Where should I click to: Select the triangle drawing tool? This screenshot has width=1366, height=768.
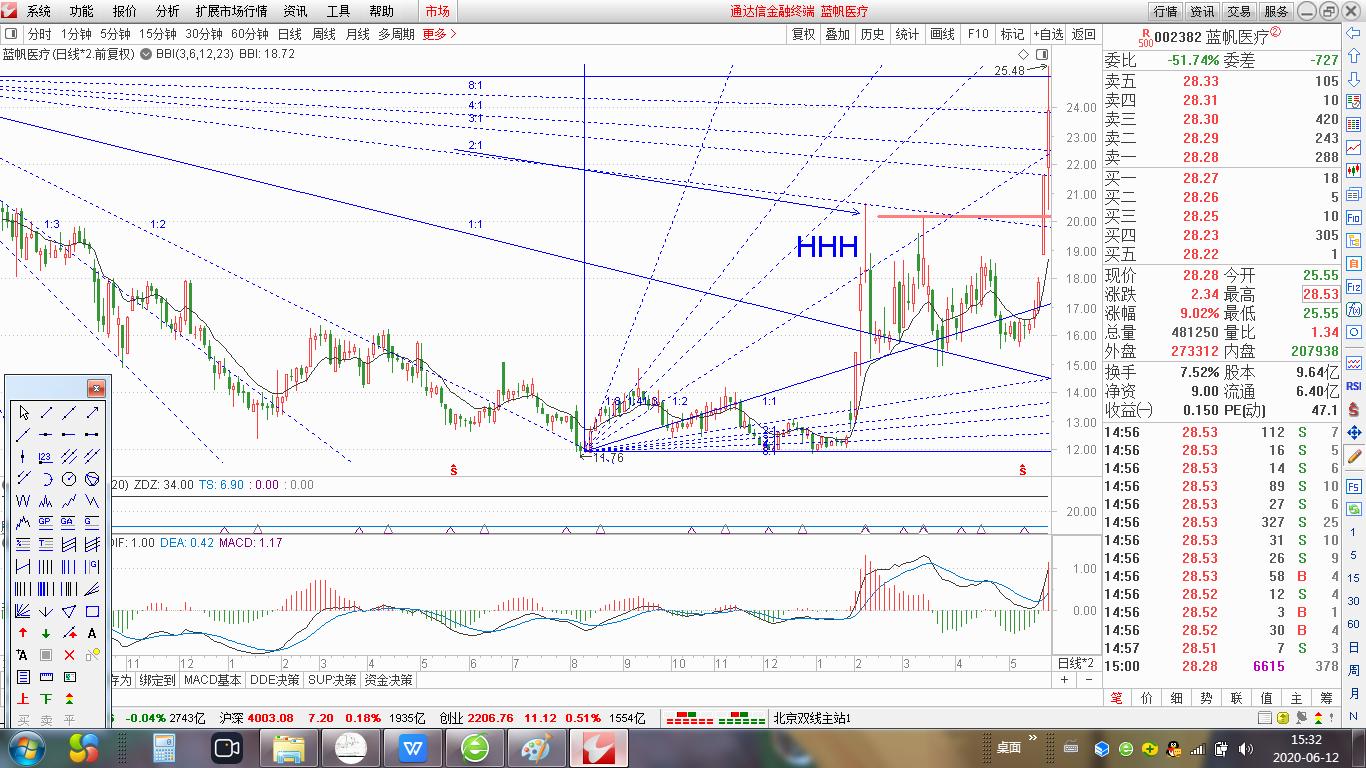69,611
